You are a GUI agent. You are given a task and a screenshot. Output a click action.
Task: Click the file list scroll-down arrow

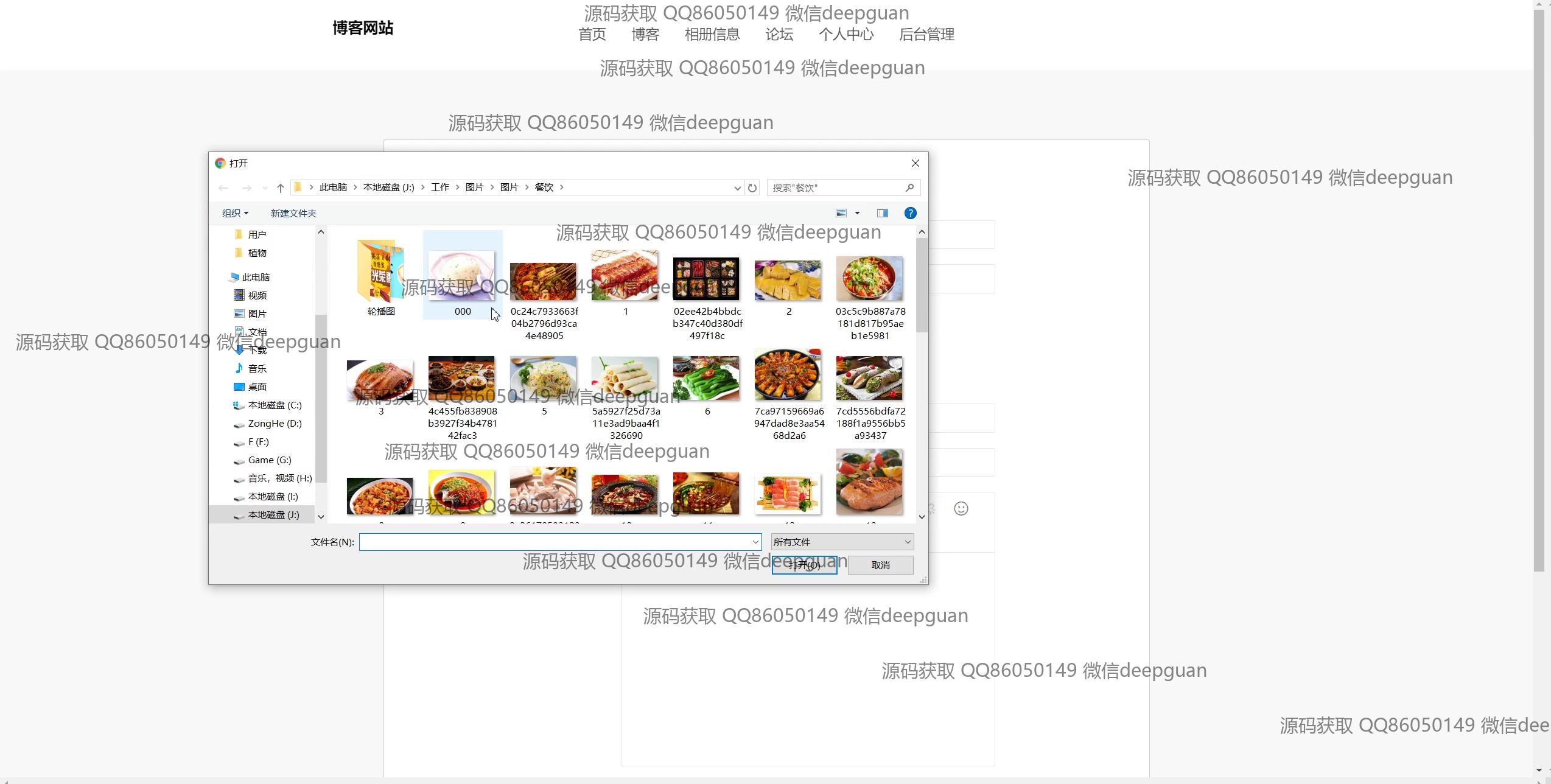922,517
